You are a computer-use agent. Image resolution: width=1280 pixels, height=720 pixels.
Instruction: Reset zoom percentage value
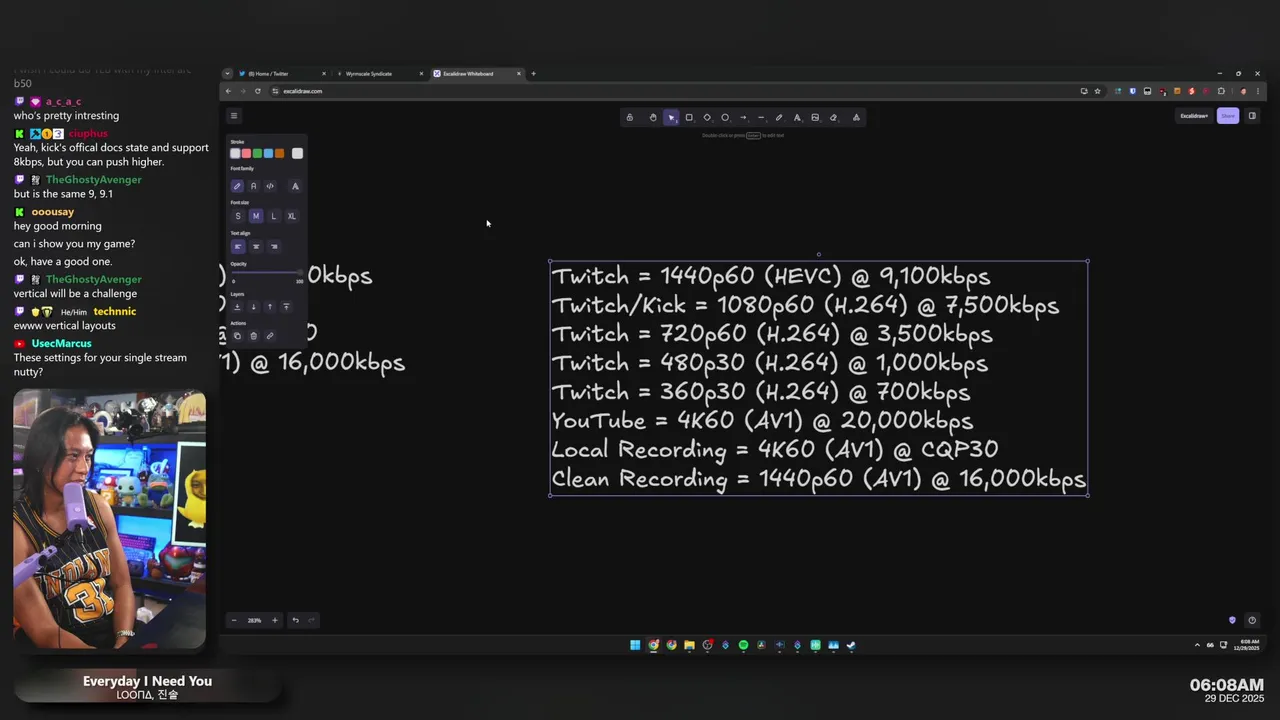254,620
